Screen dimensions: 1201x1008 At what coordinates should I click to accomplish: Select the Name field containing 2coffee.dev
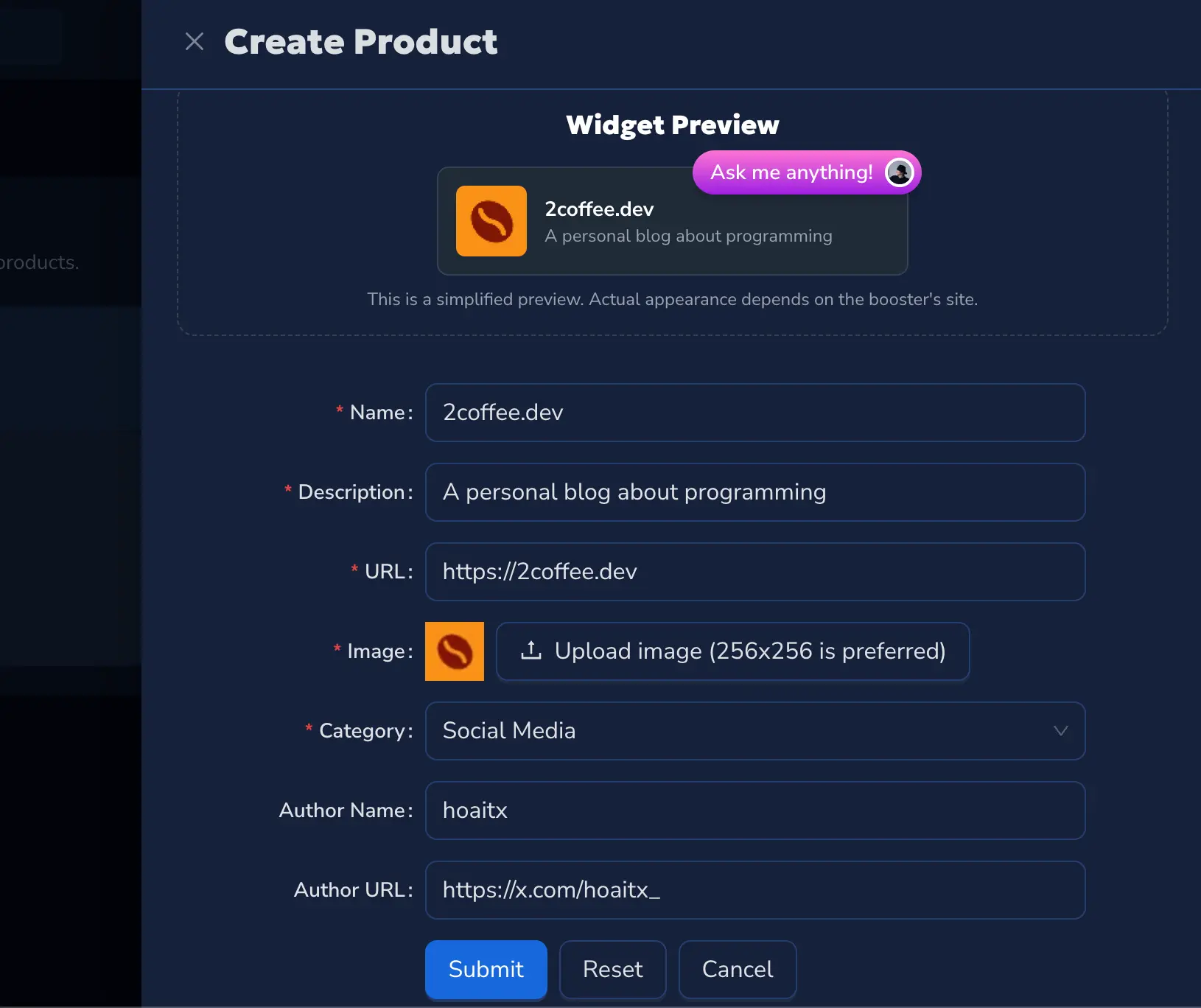tap(755, 413)
